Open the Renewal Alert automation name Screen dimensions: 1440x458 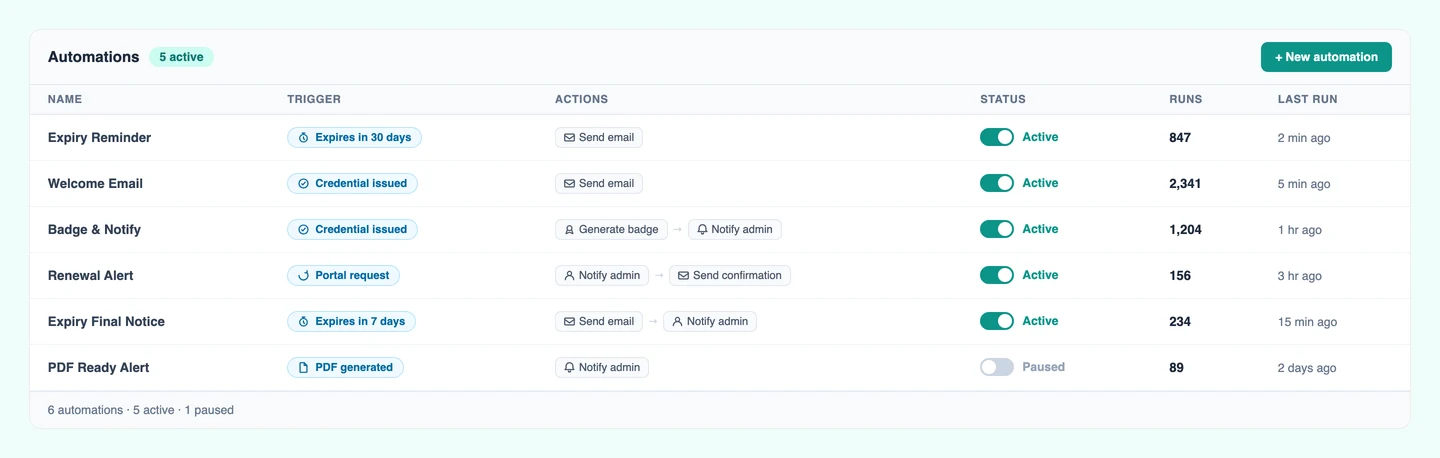90,276
